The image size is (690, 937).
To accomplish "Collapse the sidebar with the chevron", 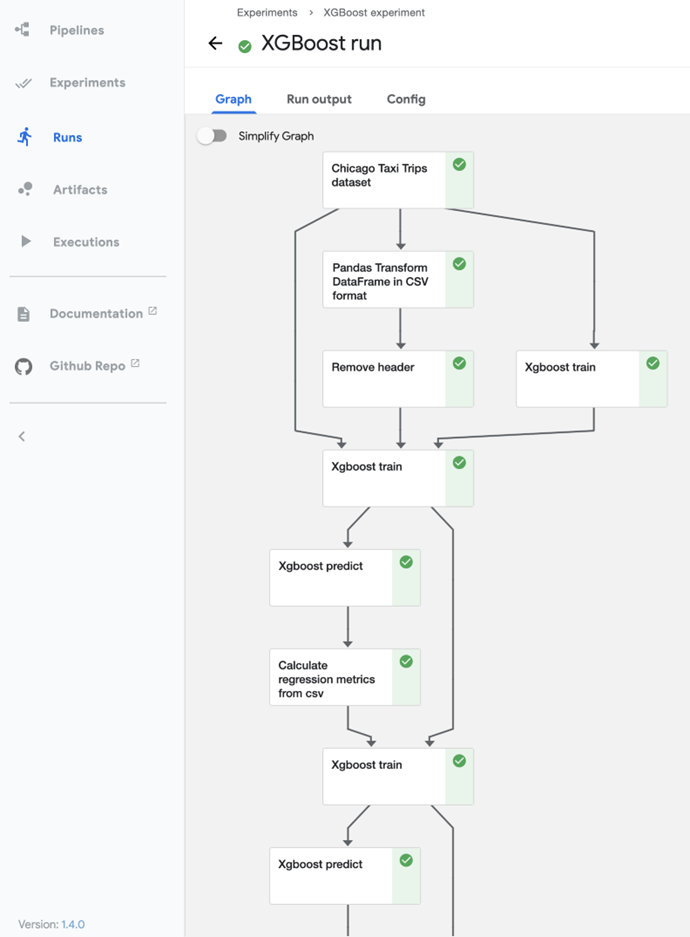I will click(x=22, y=436).
